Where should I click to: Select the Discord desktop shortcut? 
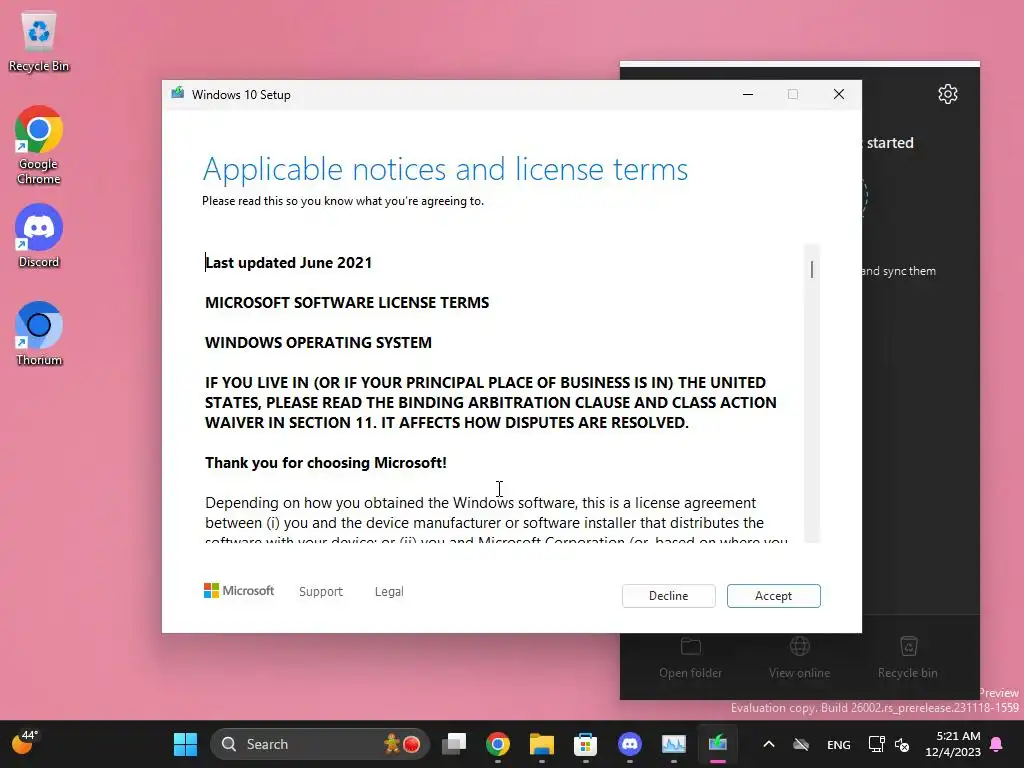point(39,236)
